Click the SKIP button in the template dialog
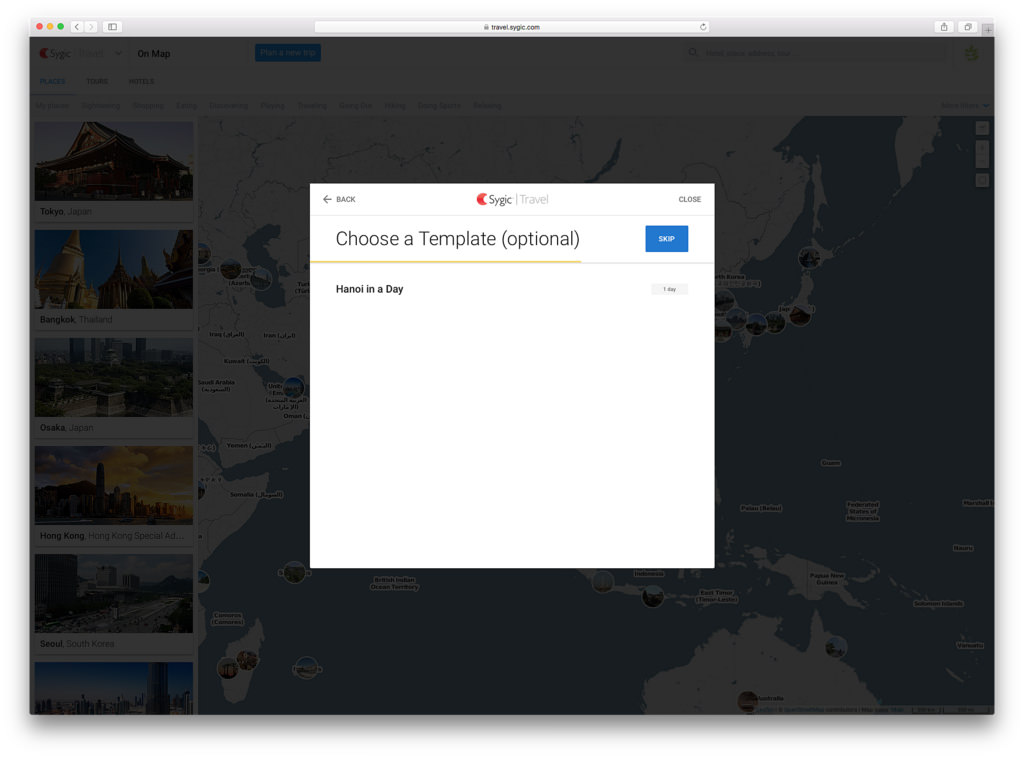Image resolution: width=1024 pixels, height=757 pixels. [666, 238]
